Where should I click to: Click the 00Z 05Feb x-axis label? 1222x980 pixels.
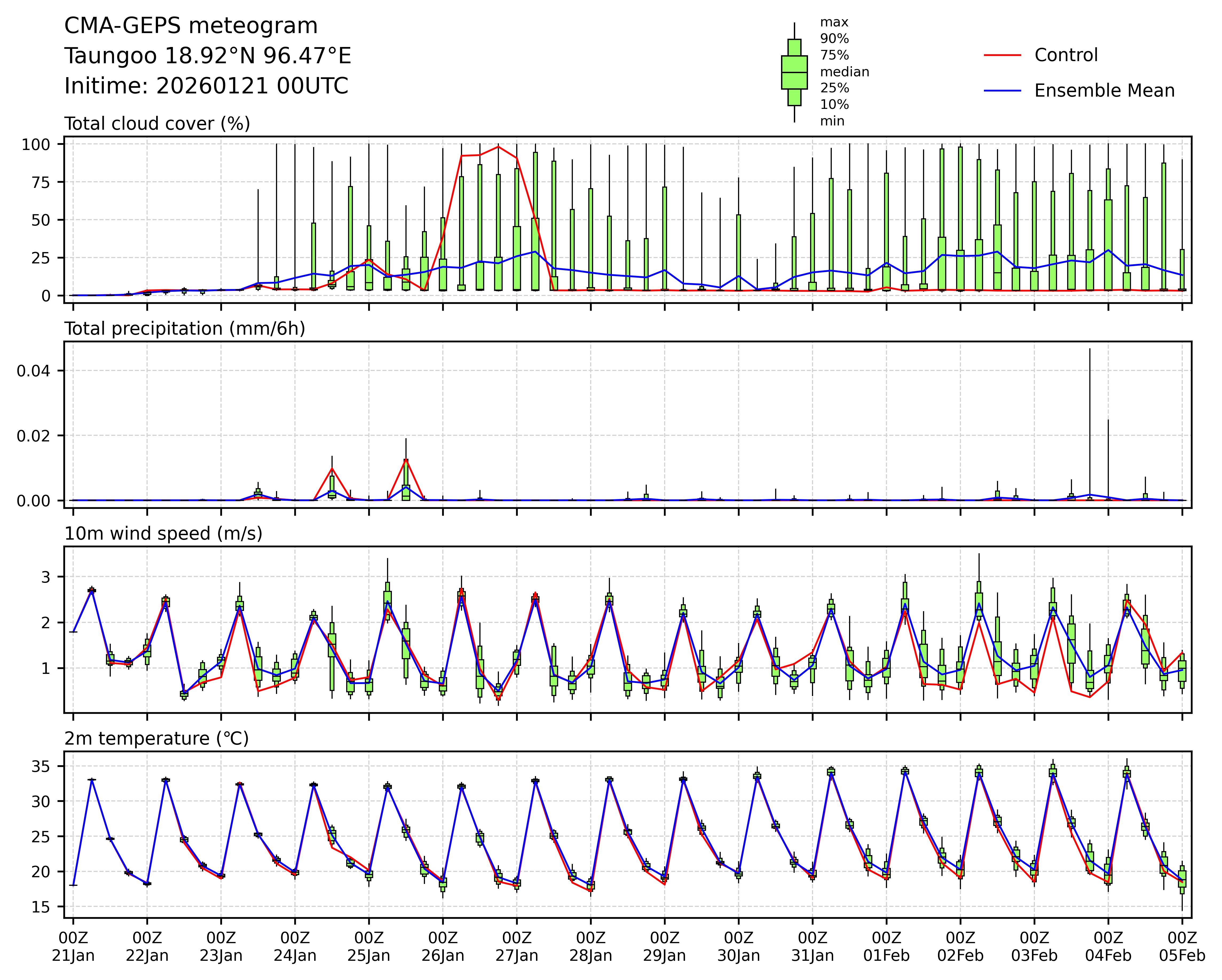pos(1182,947)
